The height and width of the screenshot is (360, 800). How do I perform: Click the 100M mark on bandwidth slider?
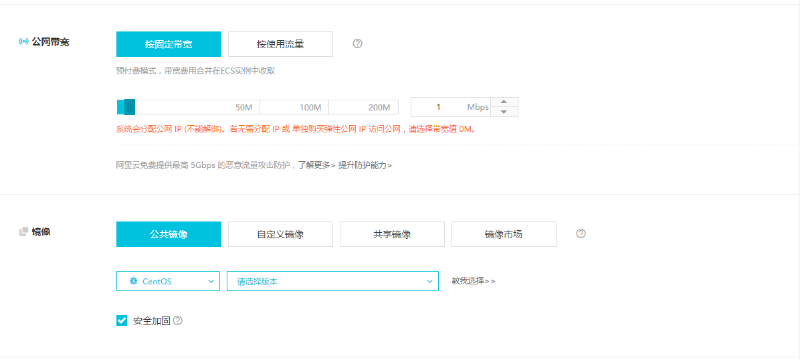point(310,108)
